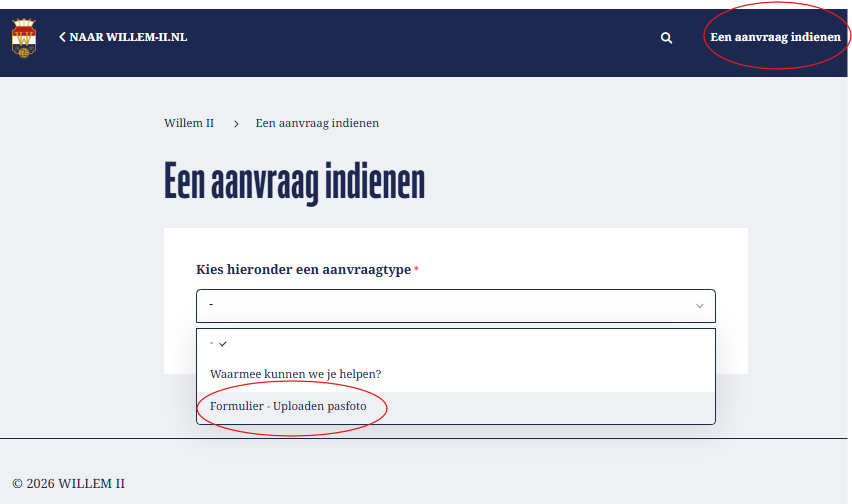The height and width of the screenshot is (504, 852).
Task: Click Een aanvraag indienen breadcrumb
Action: 317,123
